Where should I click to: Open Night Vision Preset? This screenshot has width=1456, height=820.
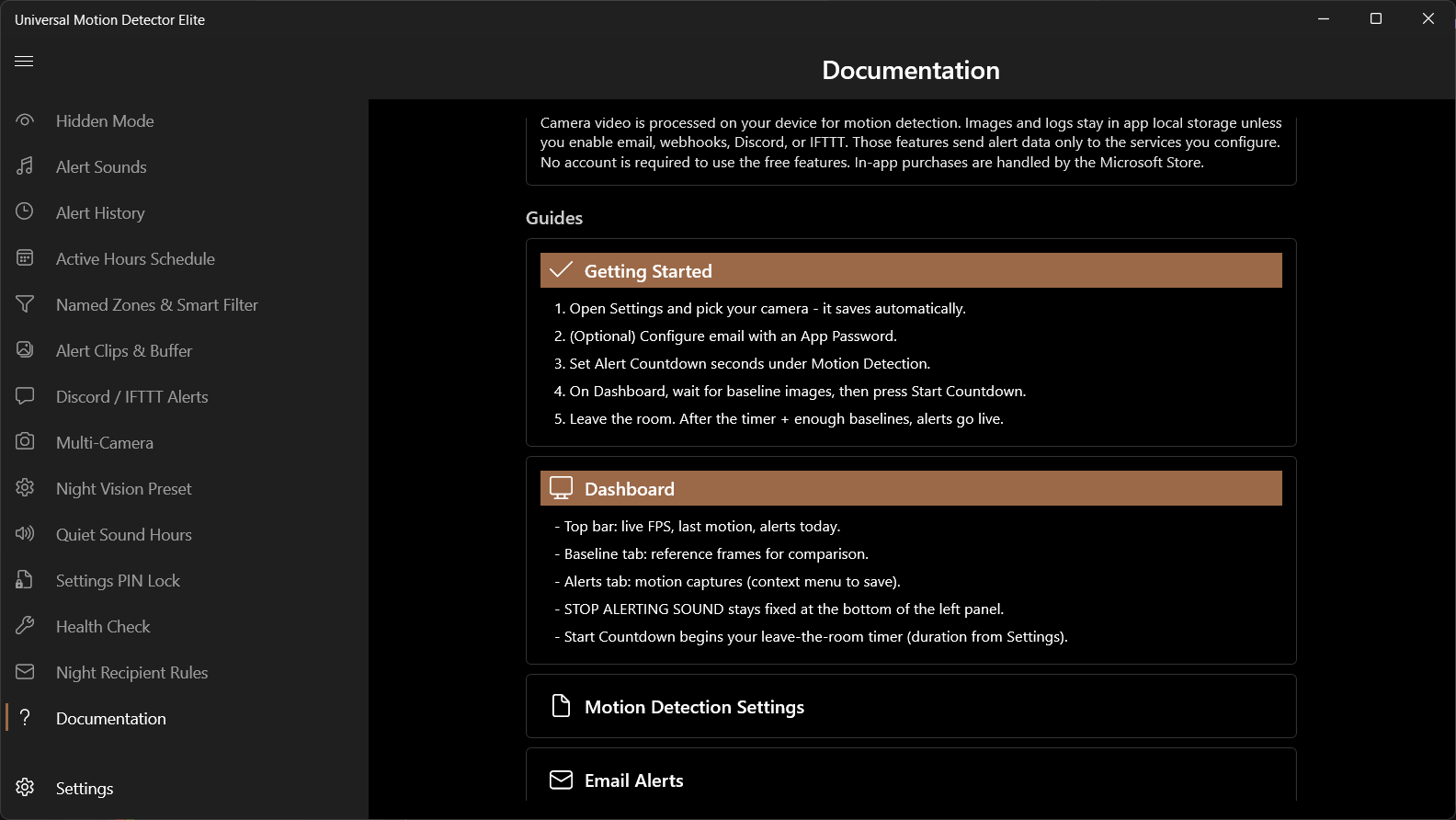[x=184, y=488]
